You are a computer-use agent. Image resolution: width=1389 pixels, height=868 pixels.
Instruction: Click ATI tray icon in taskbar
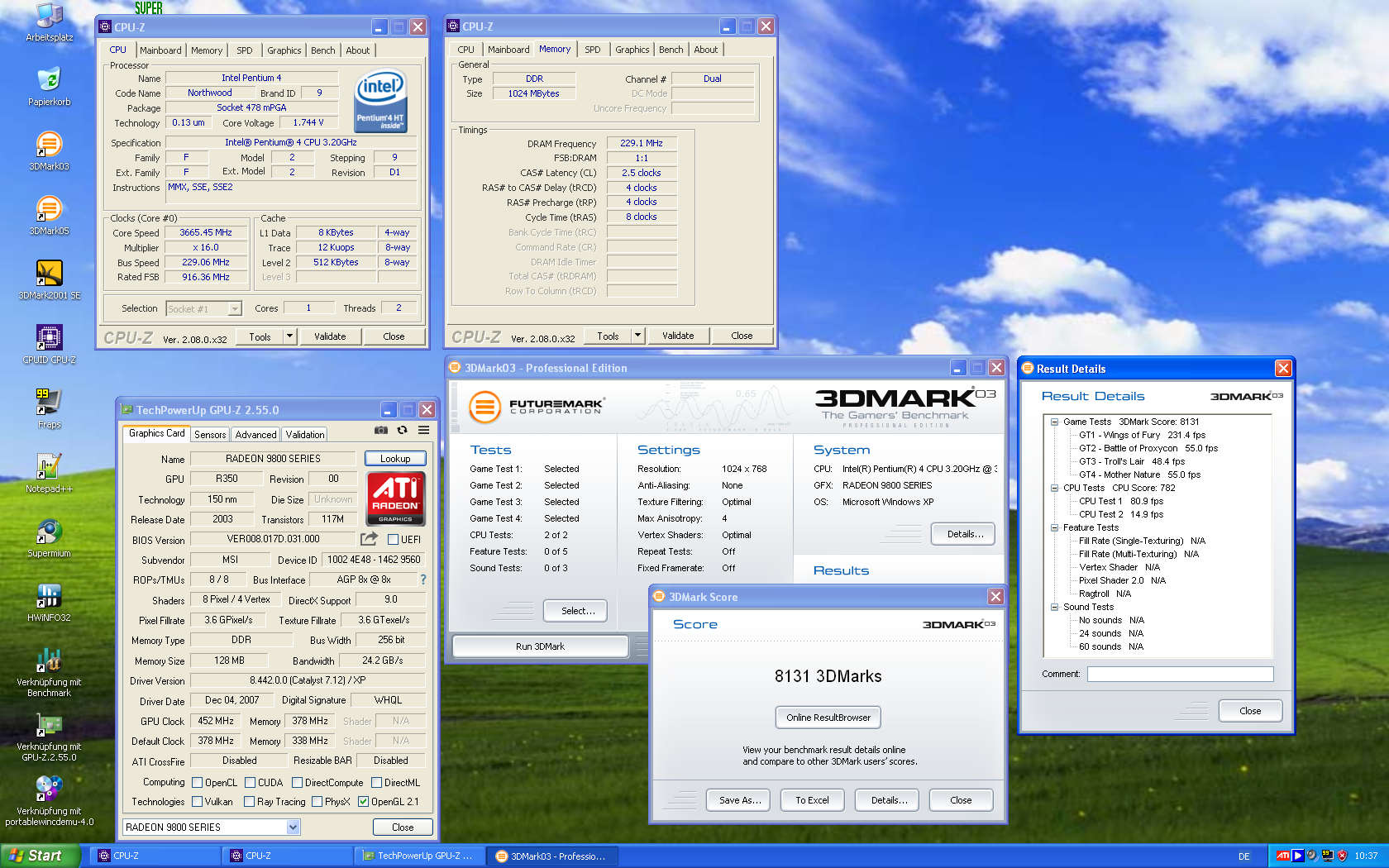(x=1282, y=856)
